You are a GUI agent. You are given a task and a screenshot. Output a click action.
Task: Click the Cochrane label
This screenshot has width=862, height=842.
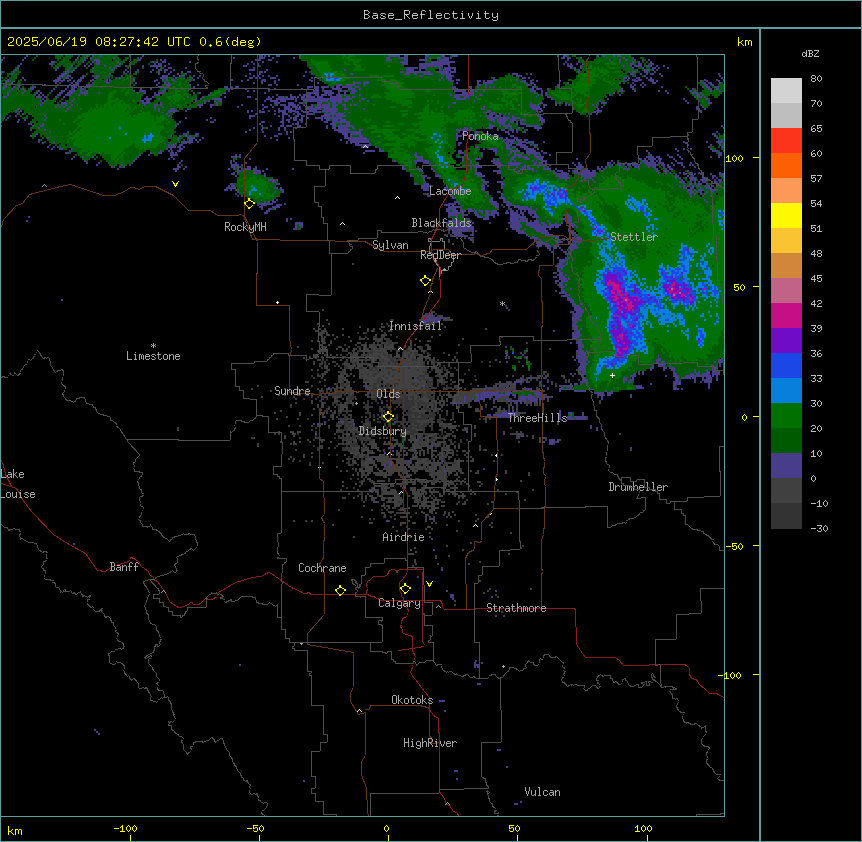322,568
